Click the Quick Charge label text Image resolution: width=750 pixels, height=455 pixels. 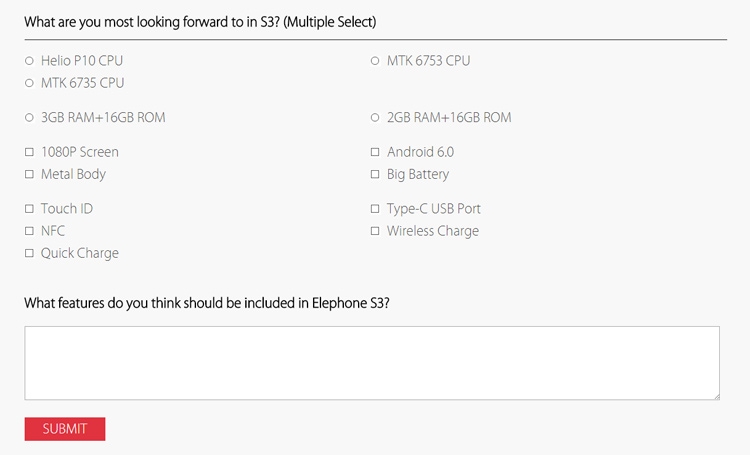coord(80,253)
